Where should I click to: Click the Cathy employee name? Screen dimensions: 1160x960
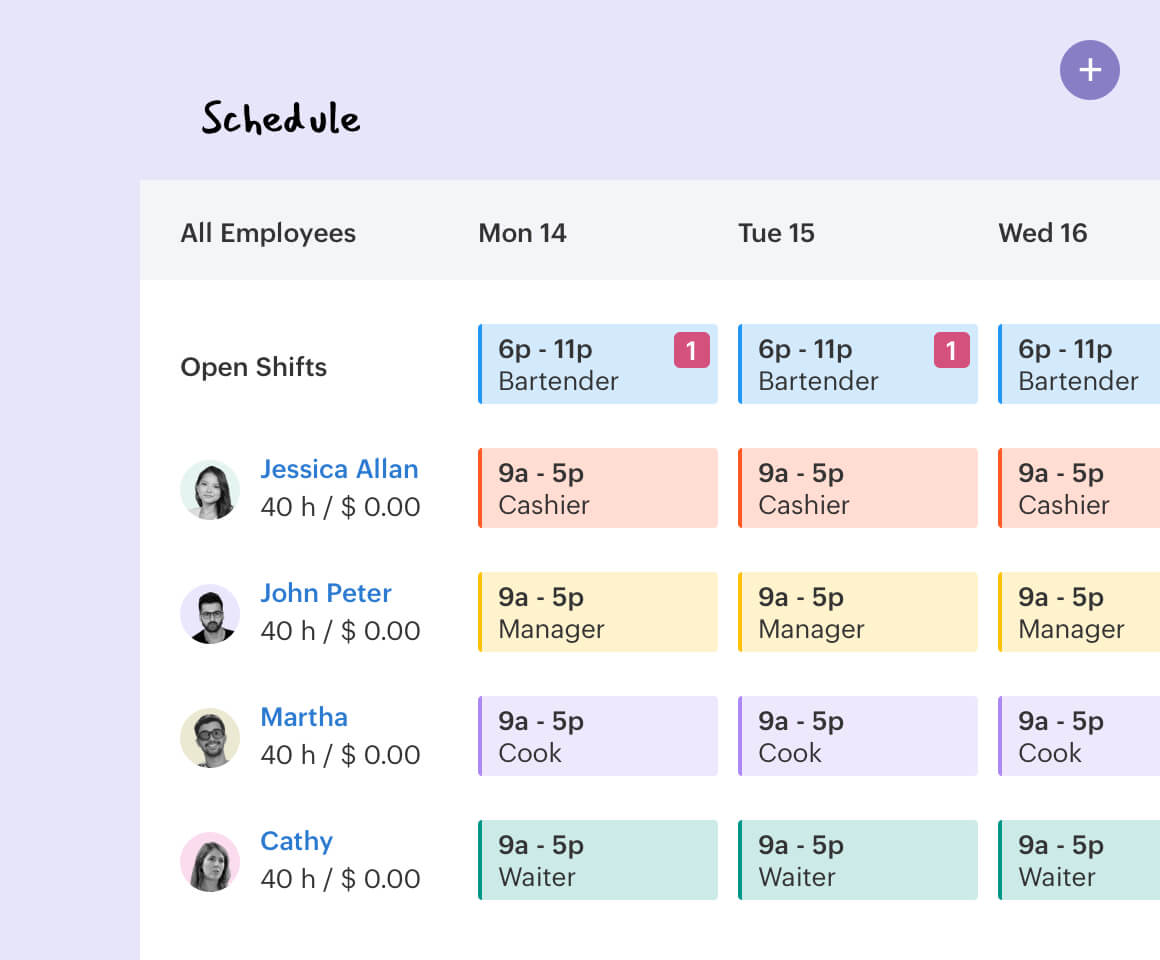pos(296,841)
